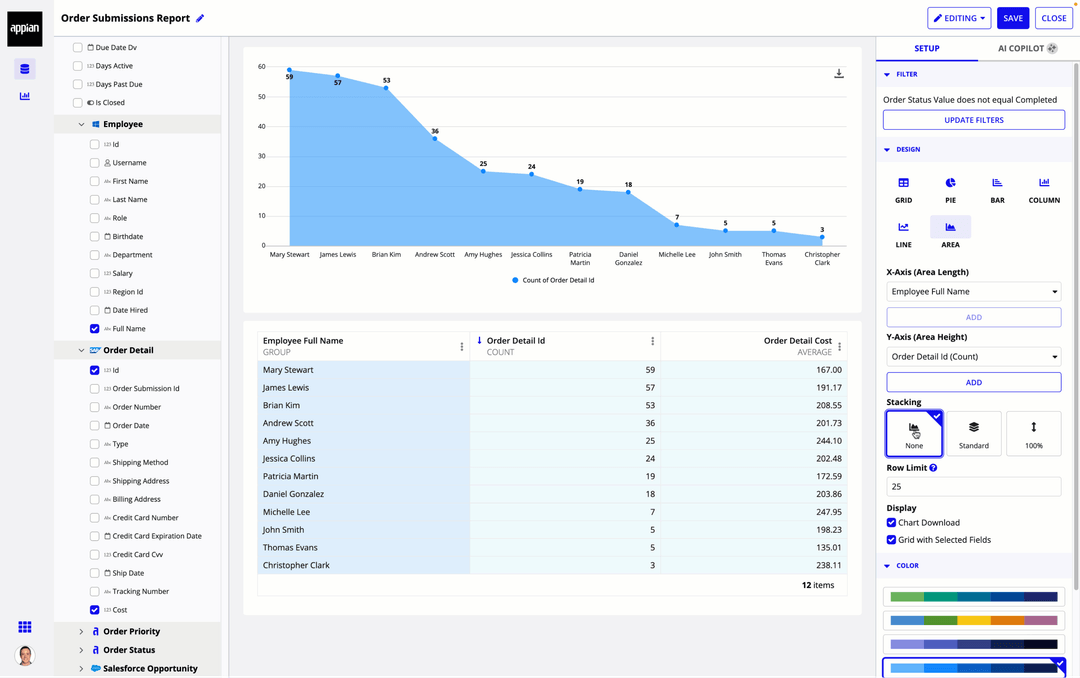
Task: Open the Setup tab
Action: [x=926, y=48]
